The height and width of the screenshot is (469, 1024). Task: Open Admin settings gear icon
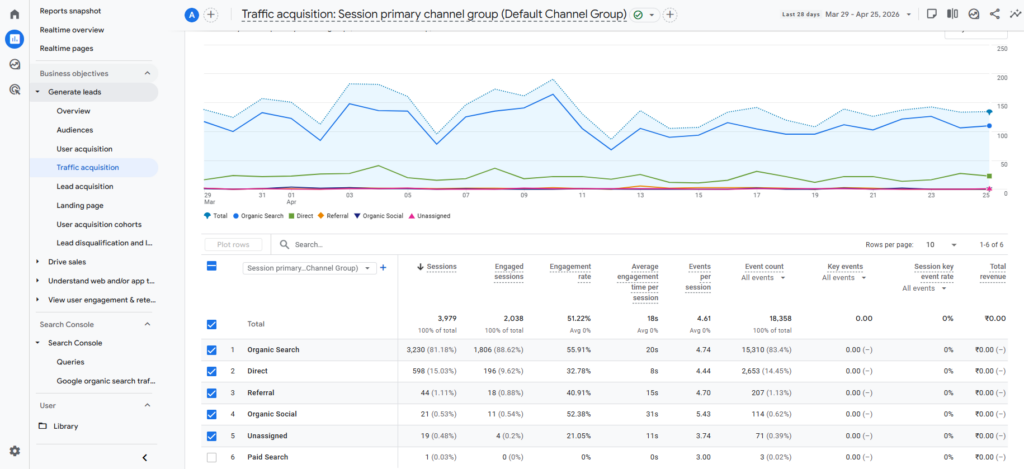click(14, 451)
